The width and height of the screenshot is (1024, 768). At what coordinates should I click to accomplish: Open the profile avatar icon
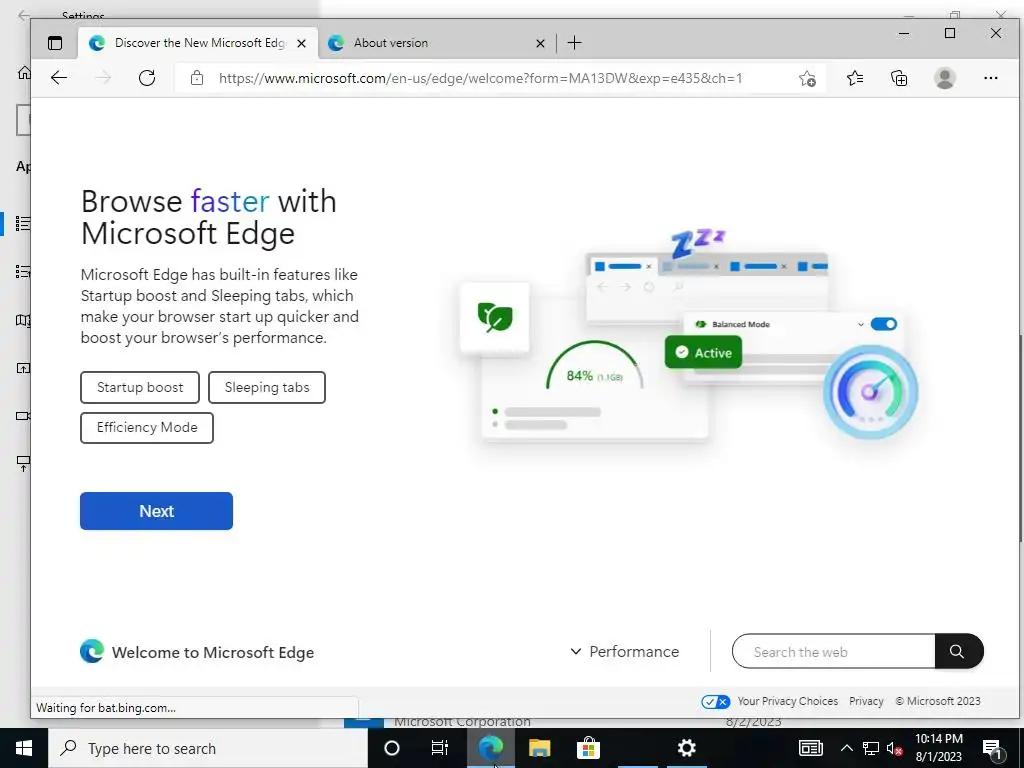[x=945, y=78]
